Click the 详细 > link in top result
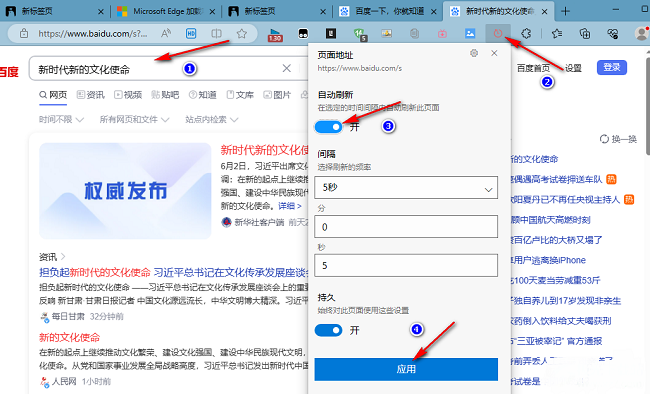Viewport: 650px width, 394px height. tap(289, 206)
